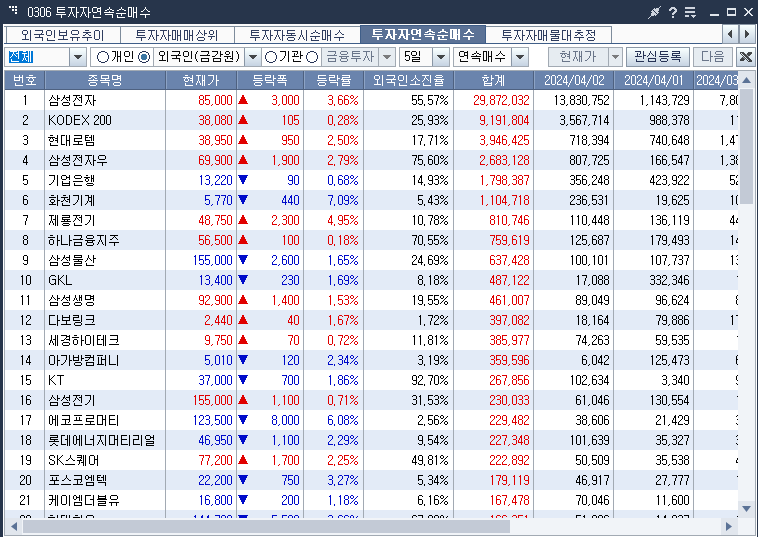Click the Excel export icon next to 다음
Viewport: 758px width, 537px height.
pos(745,57)
